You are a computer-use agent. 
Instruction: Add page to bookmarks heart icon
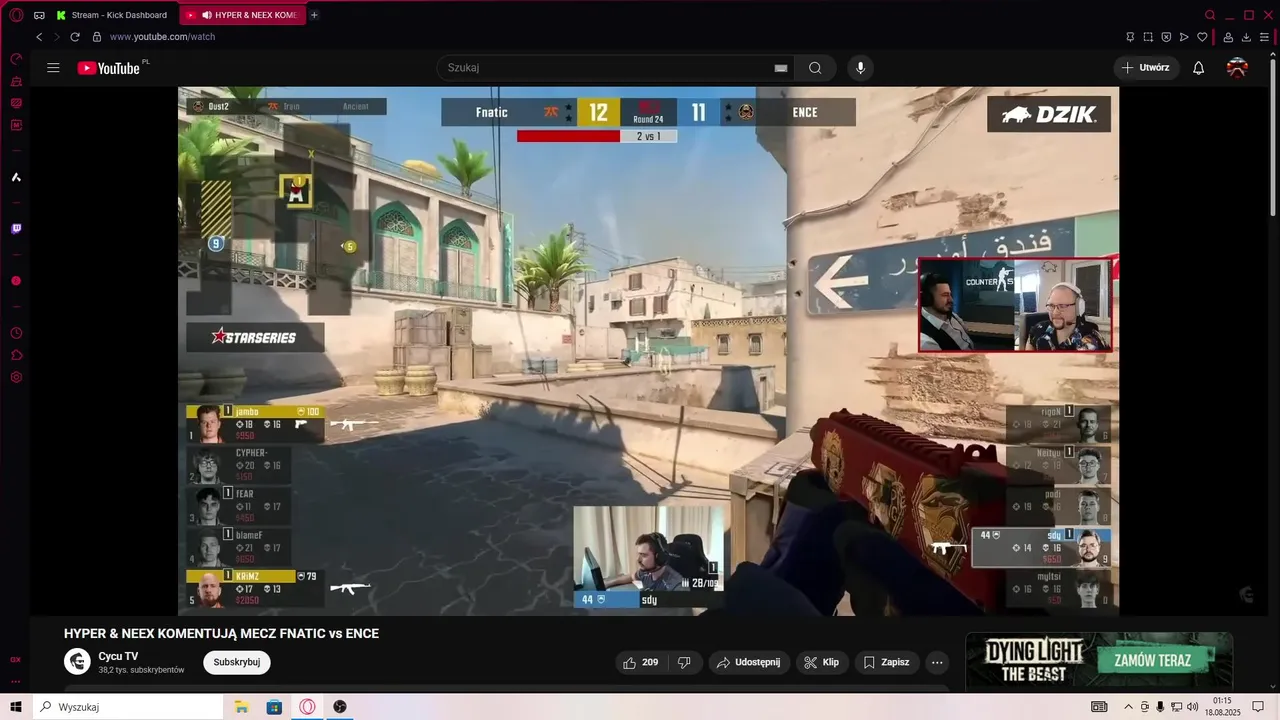click(1202, 37)
